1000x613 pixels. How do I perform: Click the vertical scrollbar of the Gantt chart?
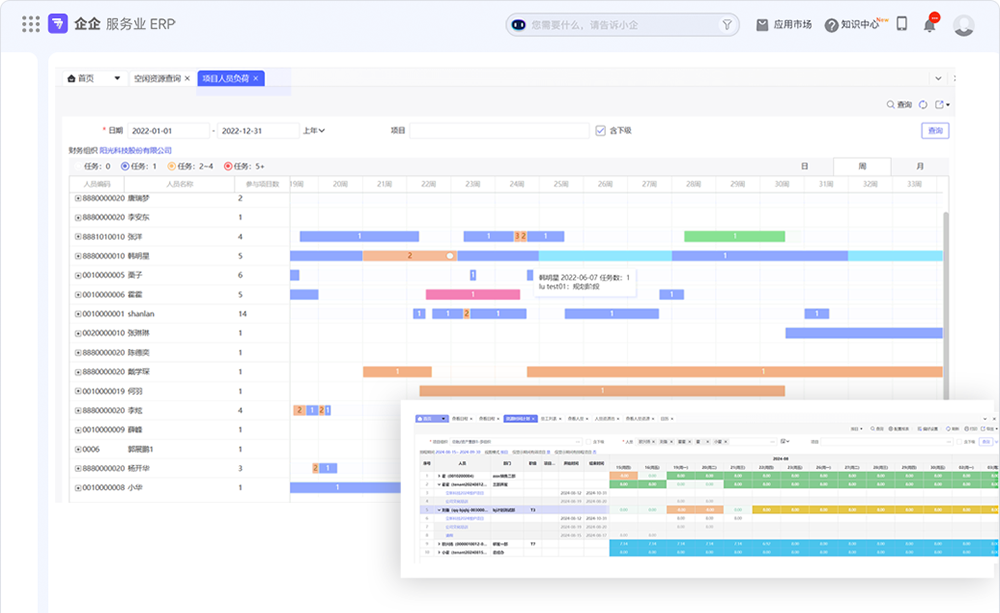click(946, 306)
